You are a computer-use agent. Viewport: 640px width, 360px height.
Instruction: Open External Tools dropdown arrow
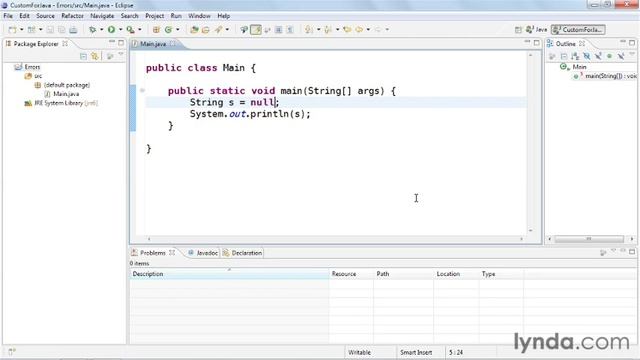139,30
